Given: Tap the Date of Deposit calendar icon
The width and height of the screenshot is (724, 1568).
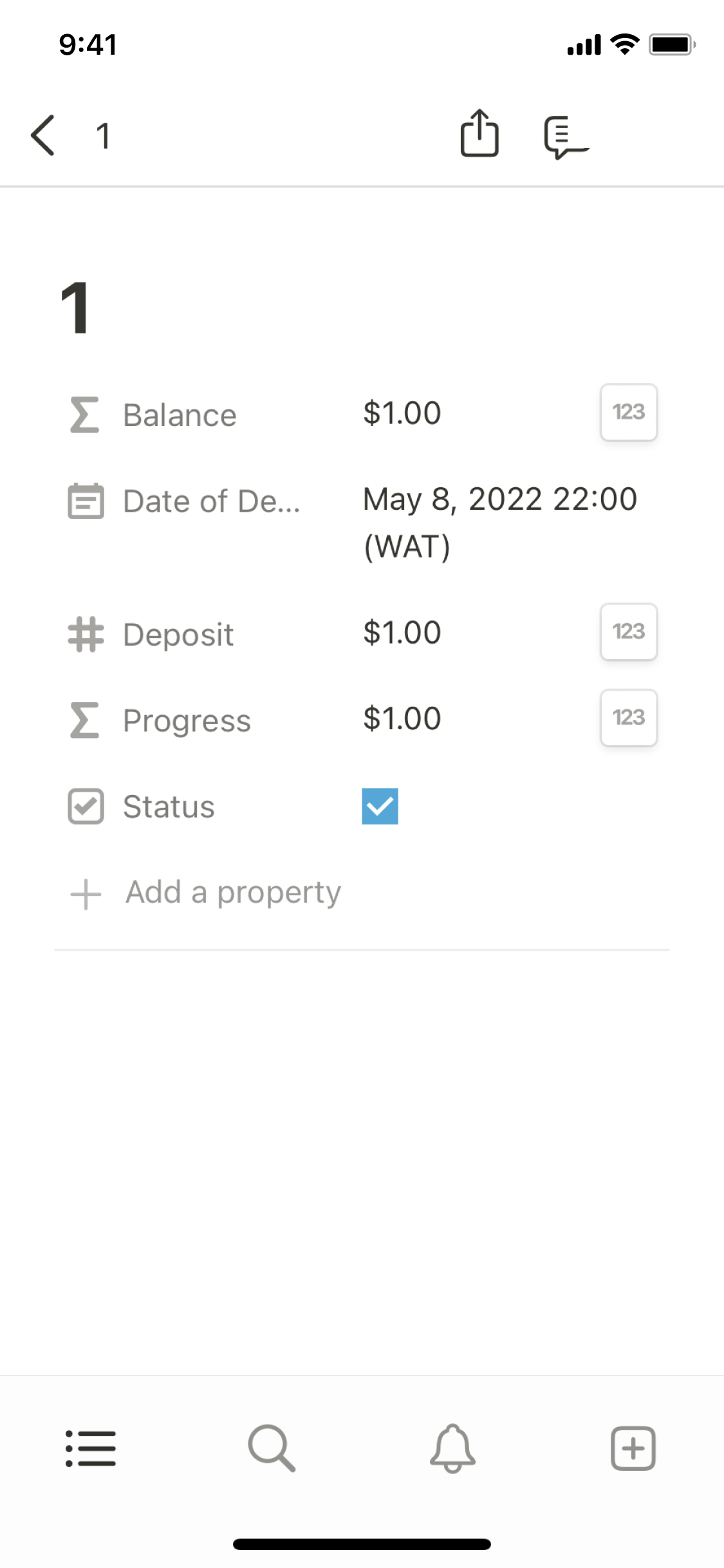Looking at the screenshot, I should (x=86, y=501).
